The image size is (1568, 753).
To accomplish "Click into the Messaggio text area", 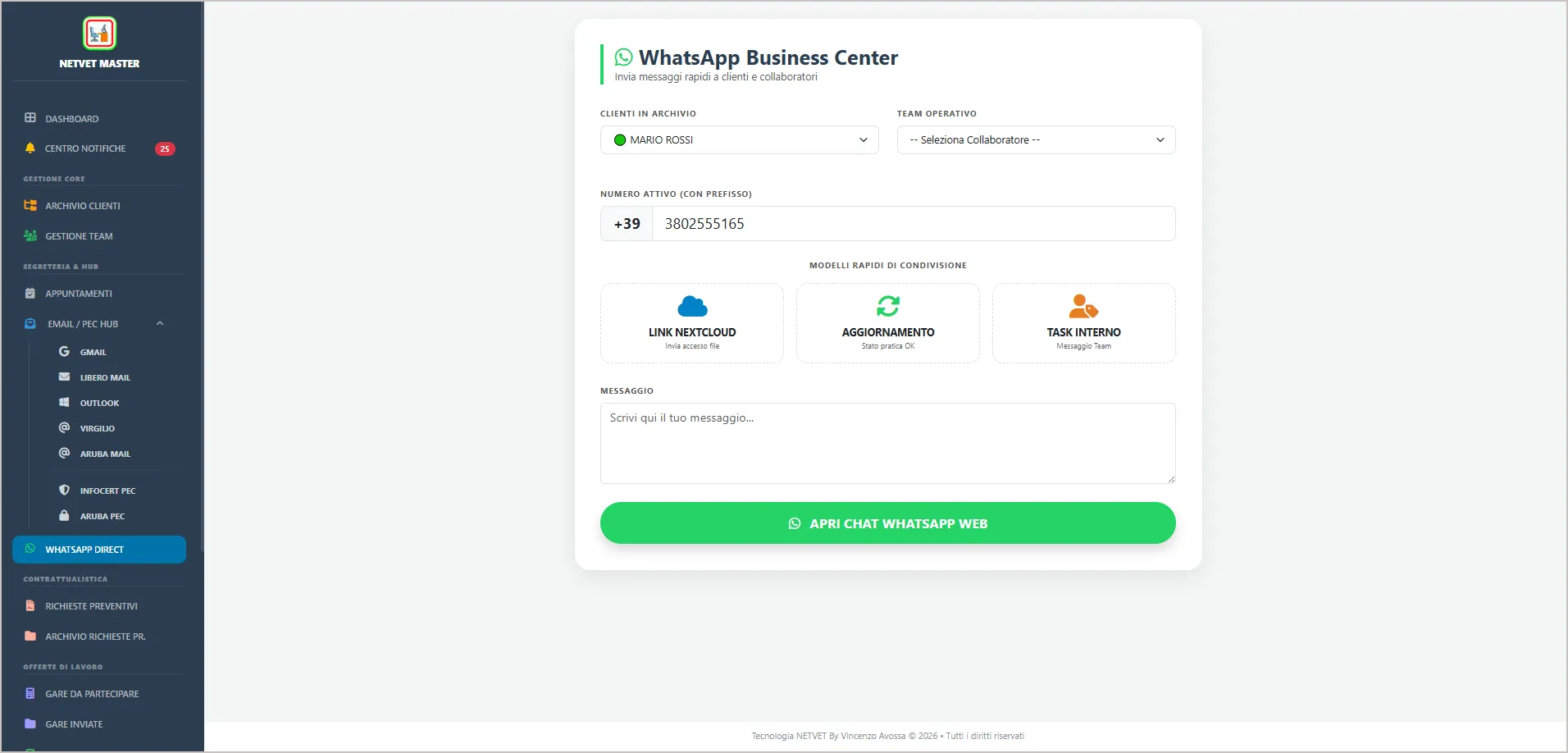I will tap(888, 443).
